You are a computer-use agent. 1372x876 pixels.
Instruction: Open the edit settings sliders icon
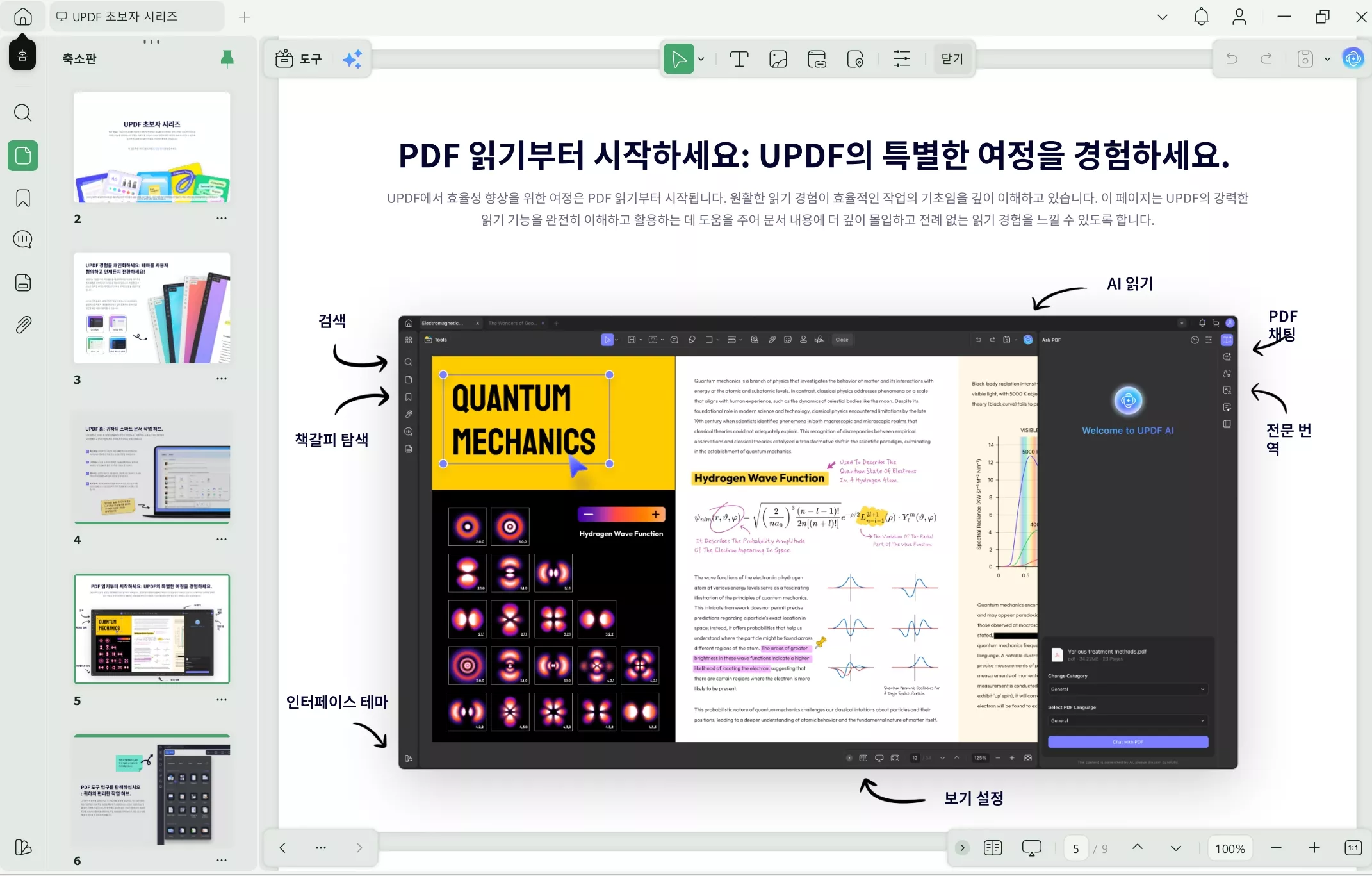coord(902,59)
